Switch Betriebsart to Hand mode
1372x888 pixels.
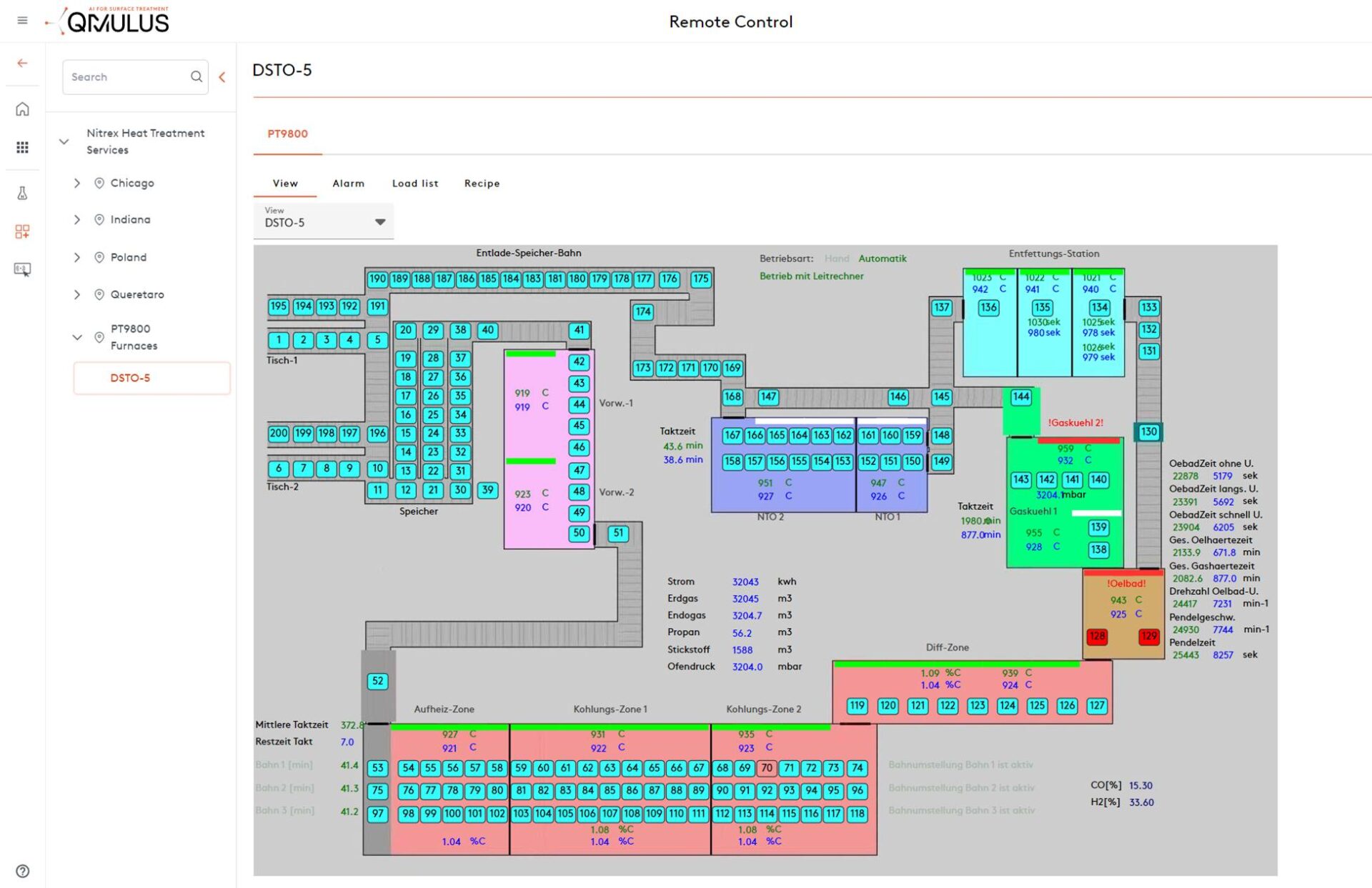(x=837, y=259)
